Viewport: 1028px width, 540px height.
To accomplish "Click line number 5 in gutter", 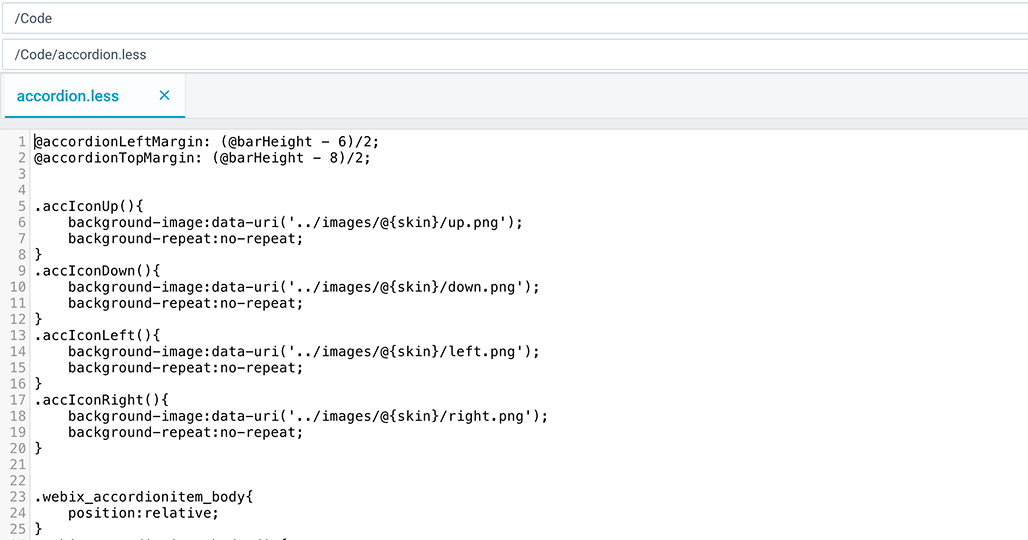I will pyautogui.click(x=21, y=206).
